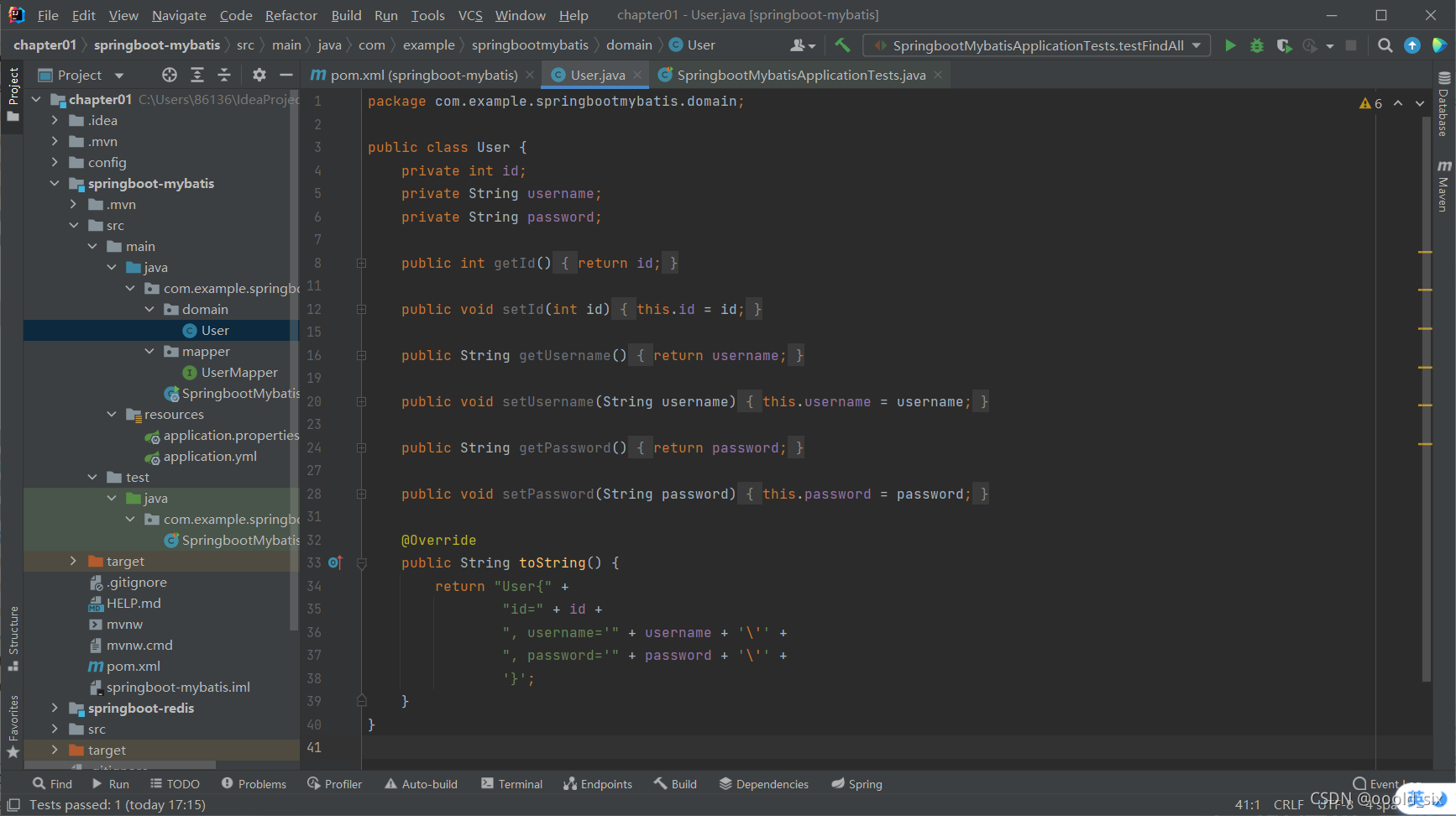Open the Endpoints tool window
1456x816 pixels.
598,784
